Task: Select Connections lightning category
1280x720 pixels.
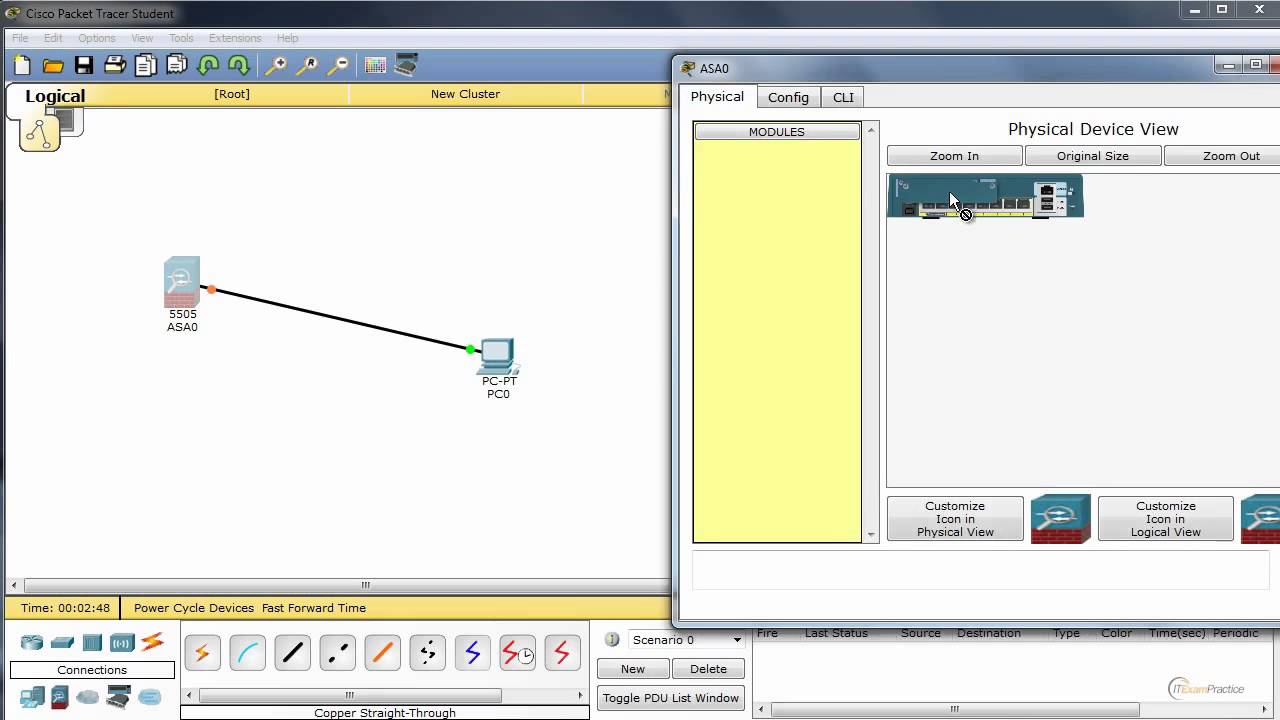Action: (152, 642)
